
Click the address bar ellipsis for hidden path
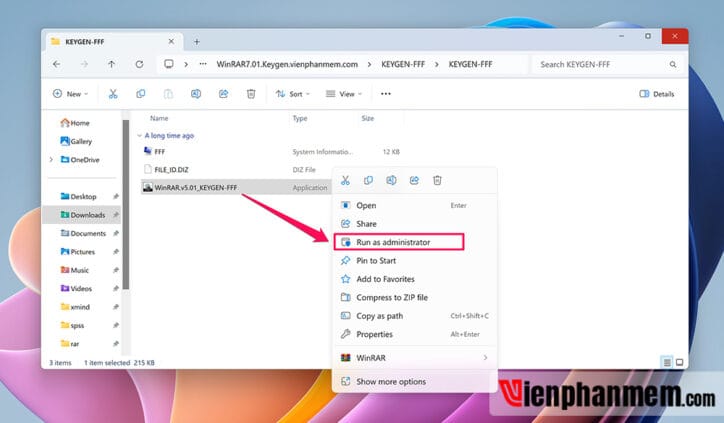coord(203,64)
